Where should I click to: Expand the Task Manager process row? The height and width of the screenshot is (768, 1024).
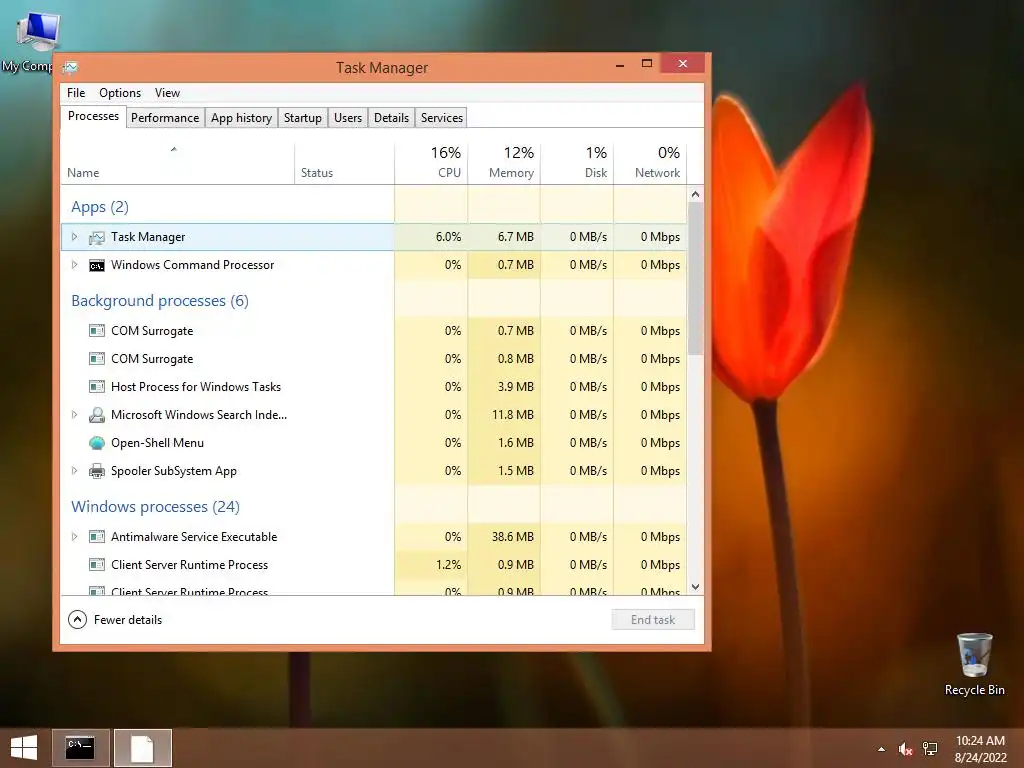click(x=74, y=237)
